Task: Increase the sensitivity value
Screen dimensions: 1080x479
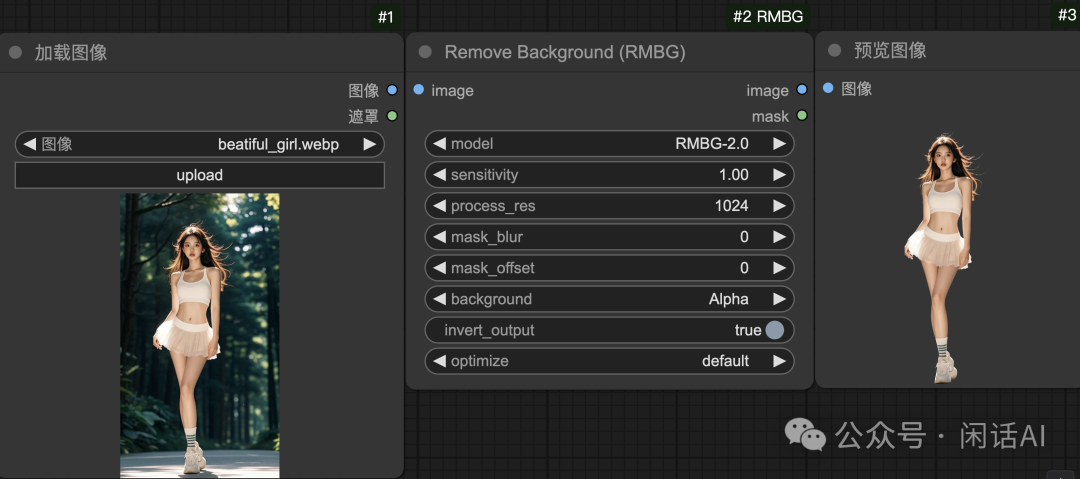Action: tap(779, 175)
